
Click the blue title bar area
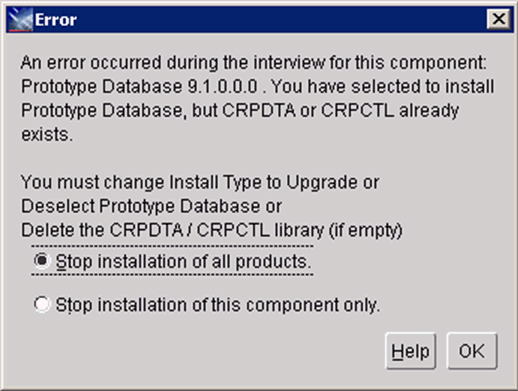click(x=280, y=20)
